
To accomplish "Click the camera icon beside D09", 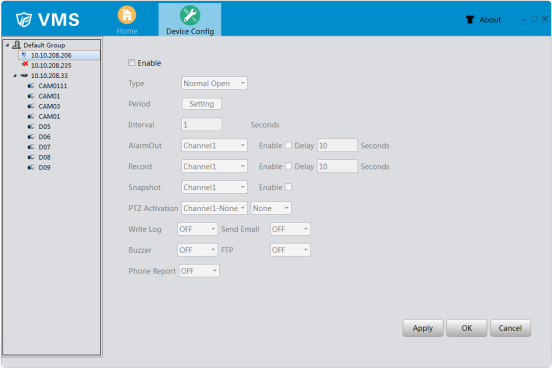I will pos(31,167).
